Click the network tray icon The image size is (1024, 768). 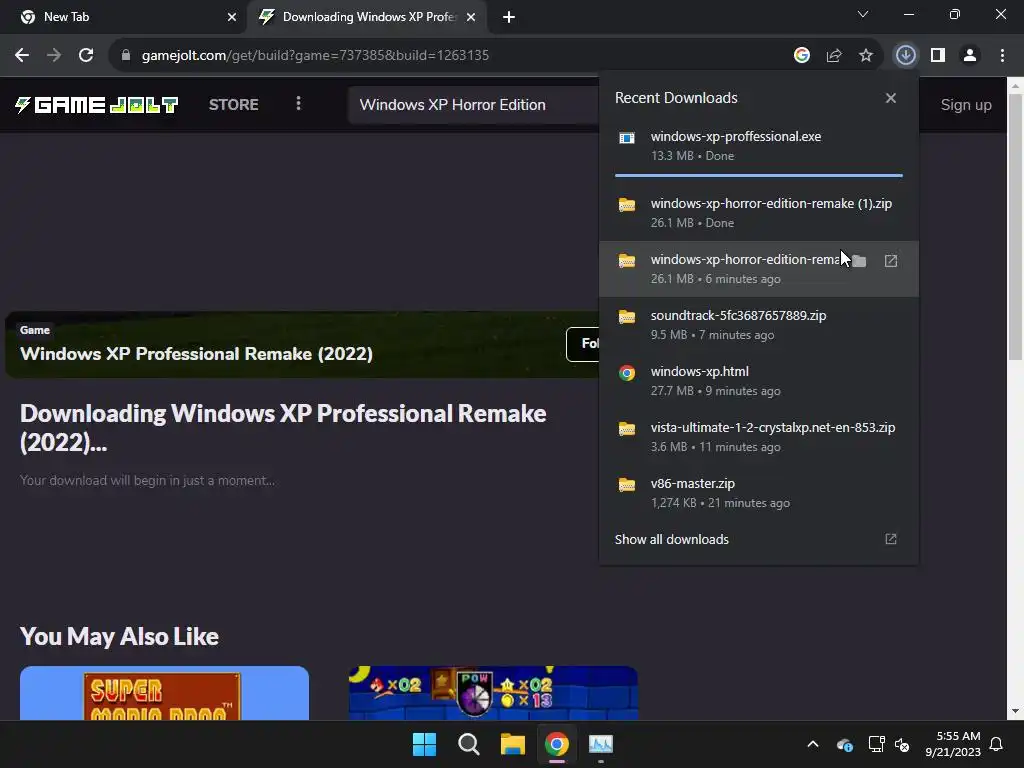tap(876, 744)
